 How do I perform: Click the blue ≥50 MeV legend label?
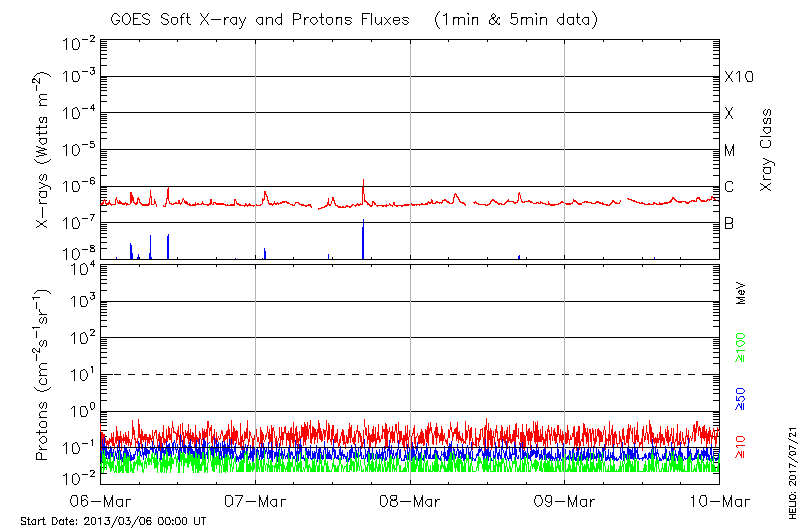click(741, 397)
